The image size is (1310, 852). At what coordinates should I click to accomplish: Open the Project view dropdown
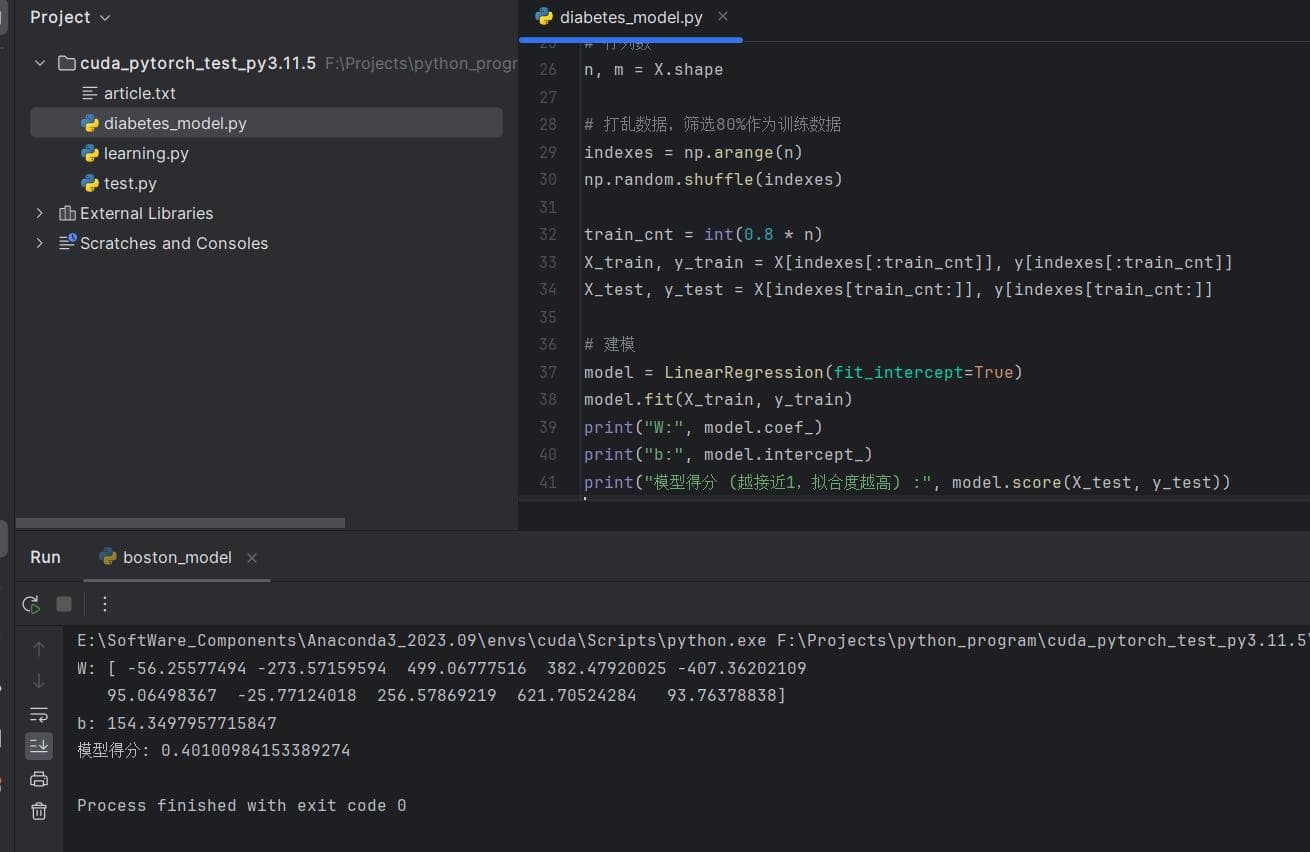click(x=70, y=17)
